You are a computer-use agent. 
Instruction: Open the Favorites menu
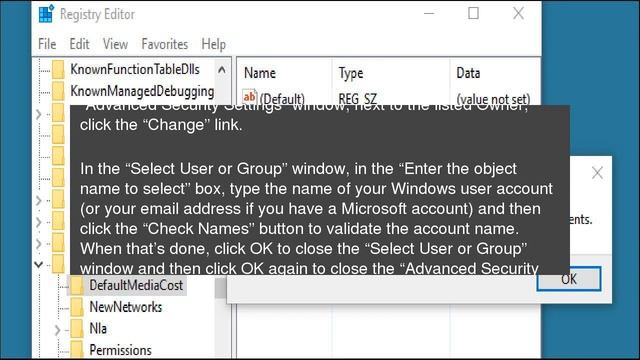[x=164, y=44]
